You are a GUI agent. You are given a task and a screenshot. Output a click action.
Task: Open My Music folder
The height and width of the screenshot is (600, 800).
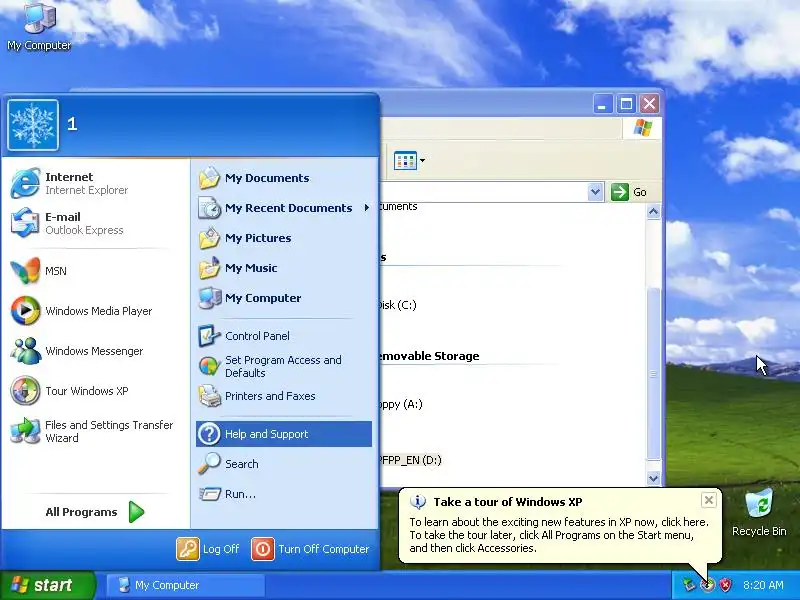coord(284,268)
